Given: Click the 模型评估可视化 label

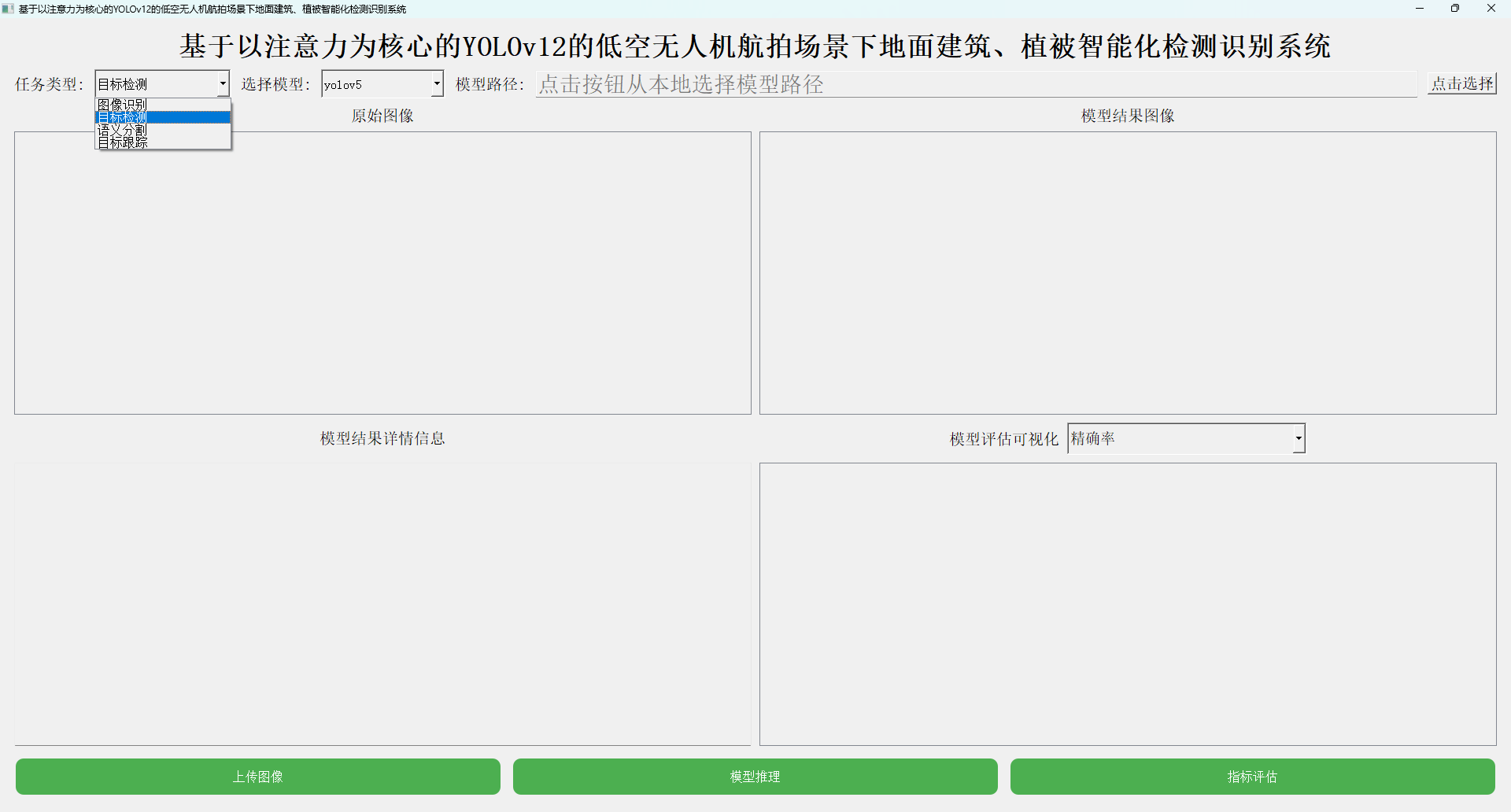Looking at the screenshot, I should (x=1004, y=439).
